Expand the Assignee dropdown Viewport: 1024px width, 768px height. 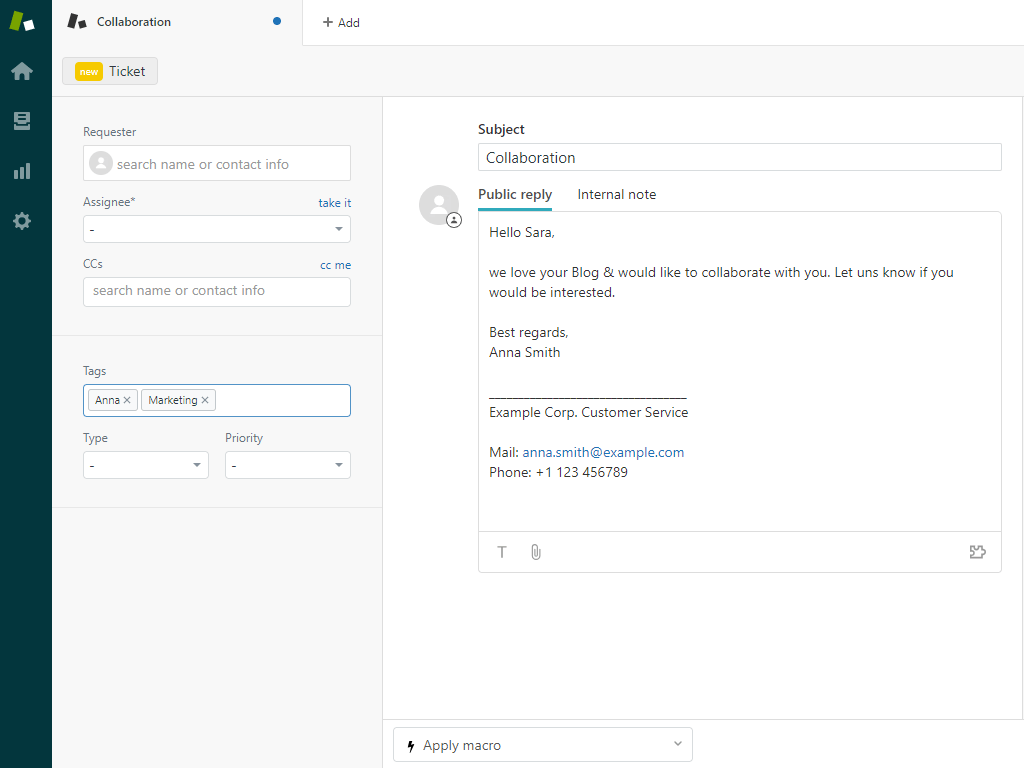[217, 229]
